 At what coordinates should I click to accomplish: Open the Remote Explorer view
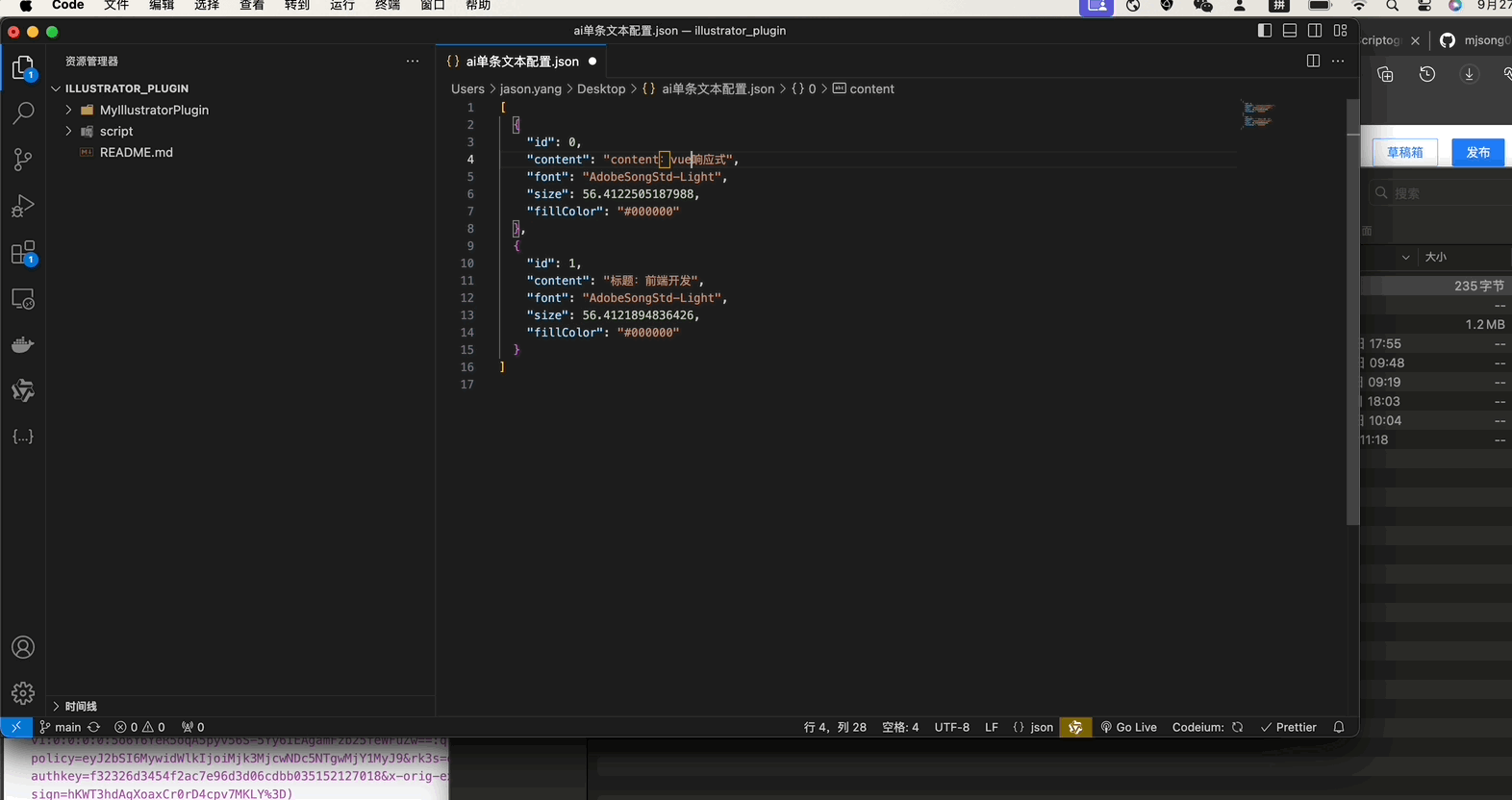pyautogui.click(x=23, y=299)
